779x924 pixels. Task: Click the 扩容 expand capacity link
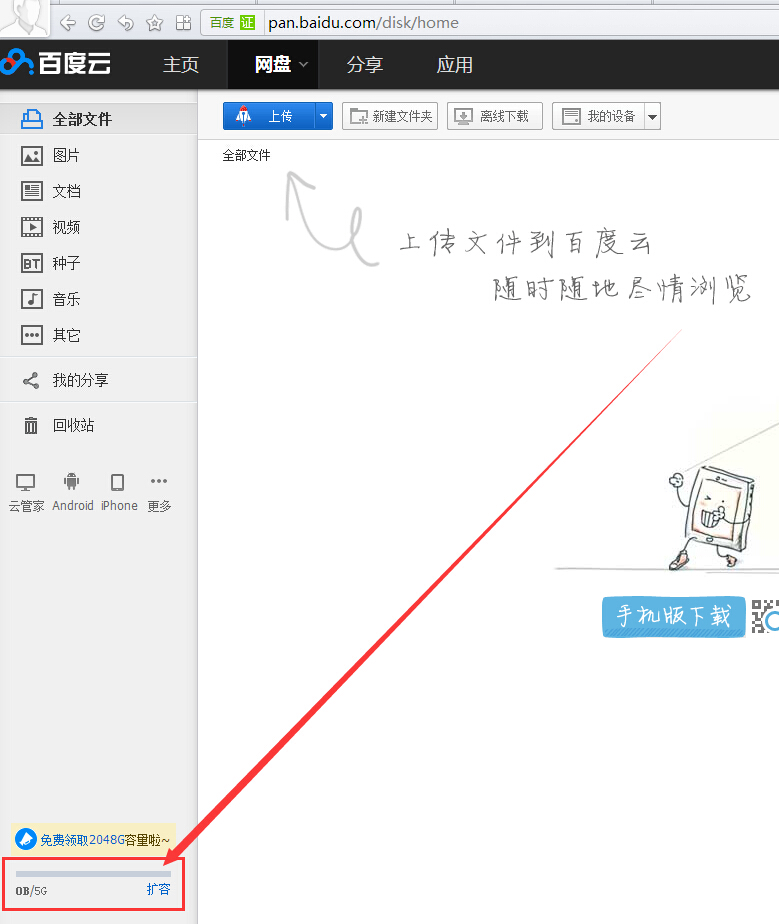click(159, 889)
